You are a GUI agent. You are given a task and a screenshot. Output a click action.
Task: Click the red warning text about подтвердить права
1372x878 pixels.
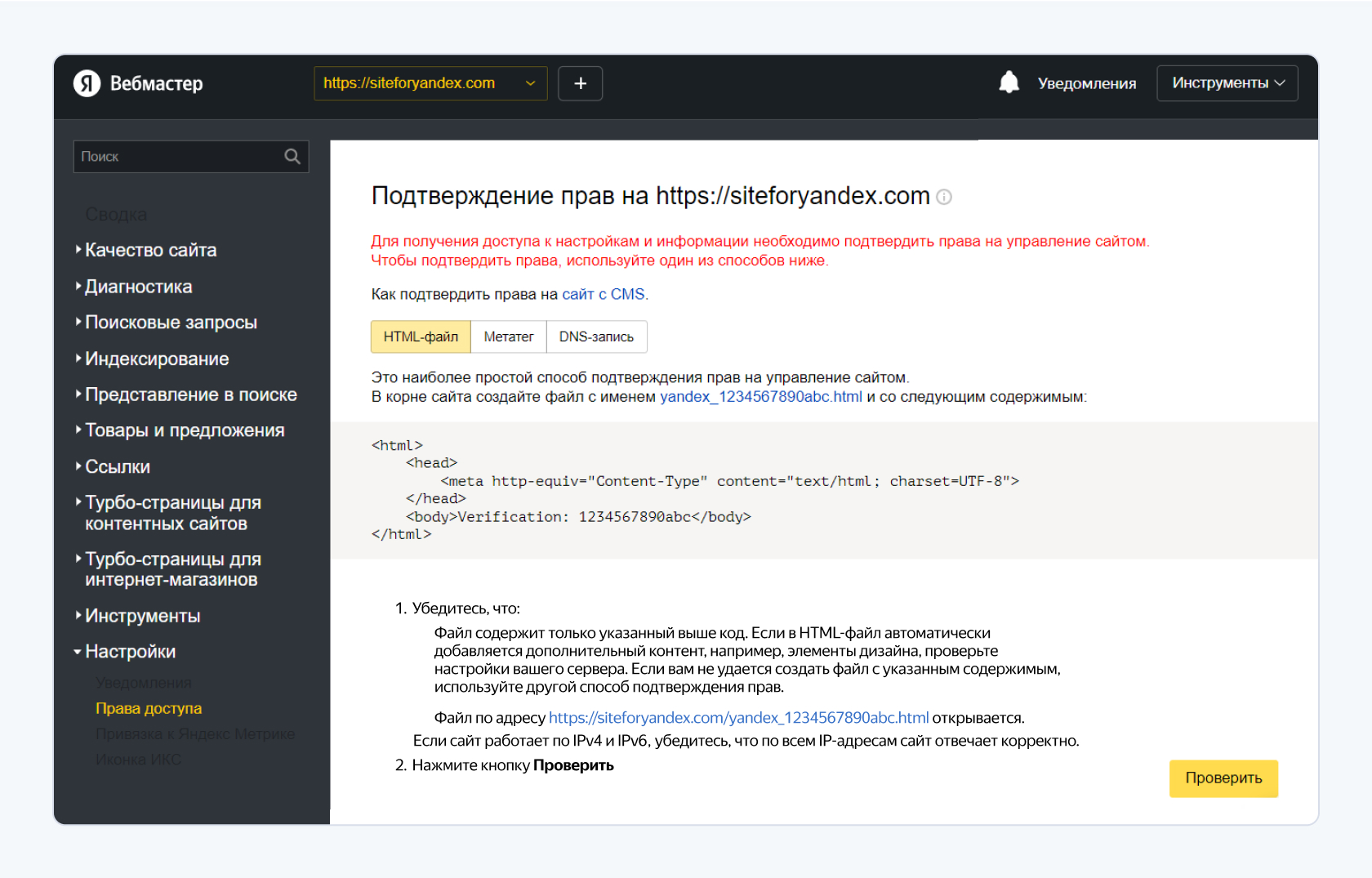click(x=760, y=251)
